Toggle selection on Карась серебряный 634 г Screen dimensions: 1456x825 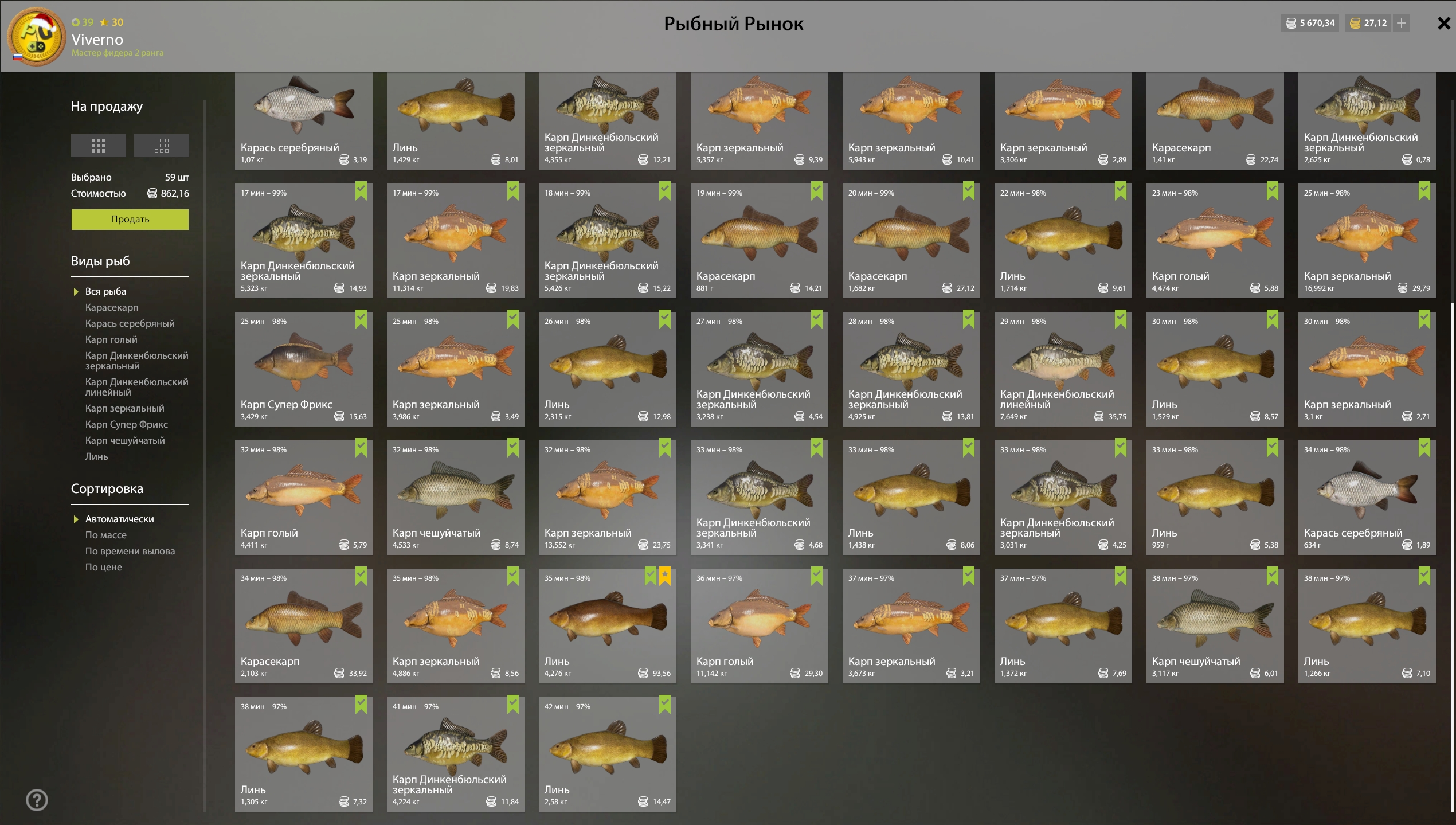pos(1424,447)
